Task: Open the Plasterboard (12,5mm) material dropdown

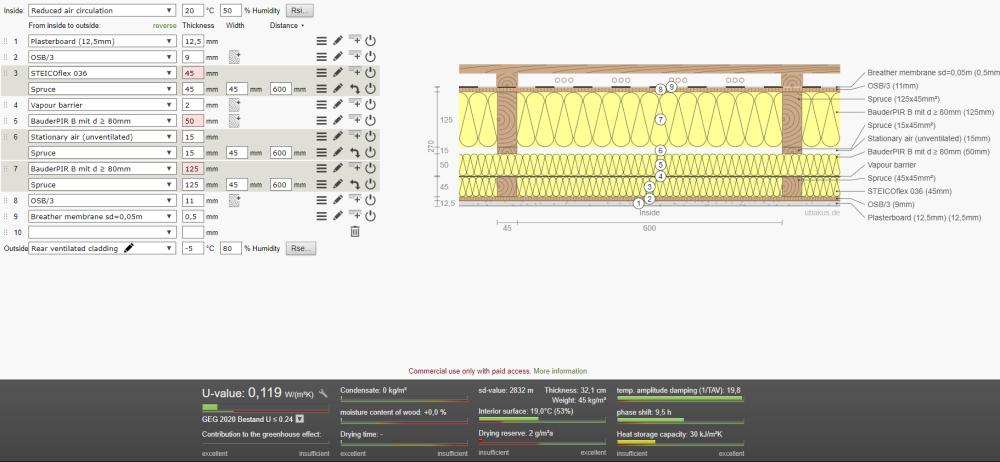Action: point(102,41)
